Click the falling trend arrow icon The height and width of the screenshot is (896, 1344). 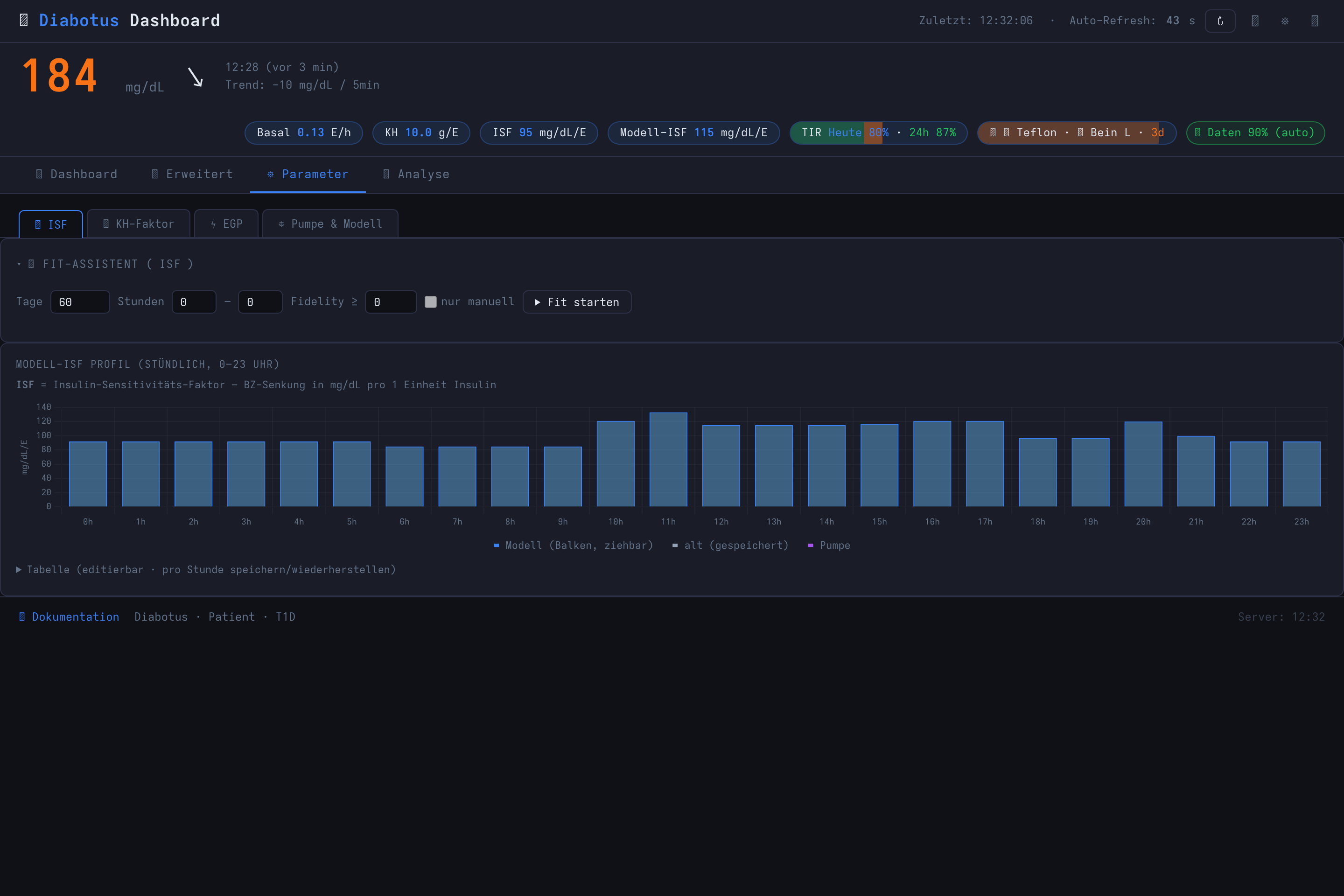[x=196, y=77]
